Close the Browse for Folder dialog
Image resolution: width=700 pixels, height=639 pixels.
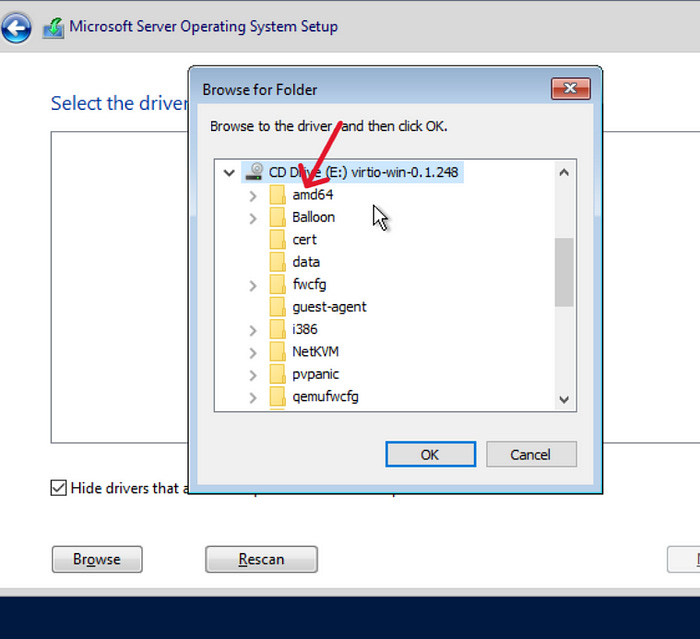(571, 88)
